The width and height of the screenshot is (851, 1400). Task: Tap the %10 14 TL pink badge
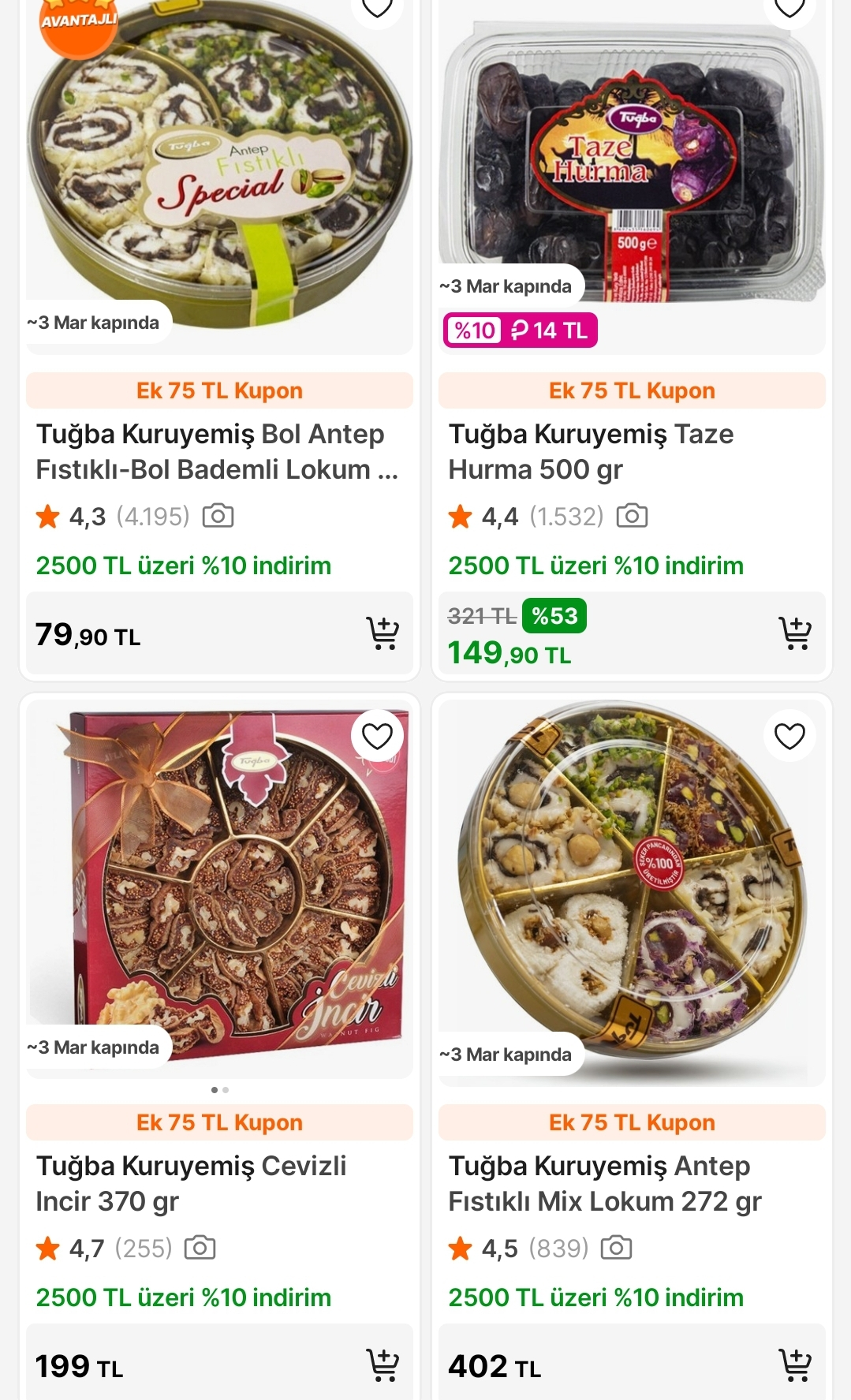(x=521, y=330)
